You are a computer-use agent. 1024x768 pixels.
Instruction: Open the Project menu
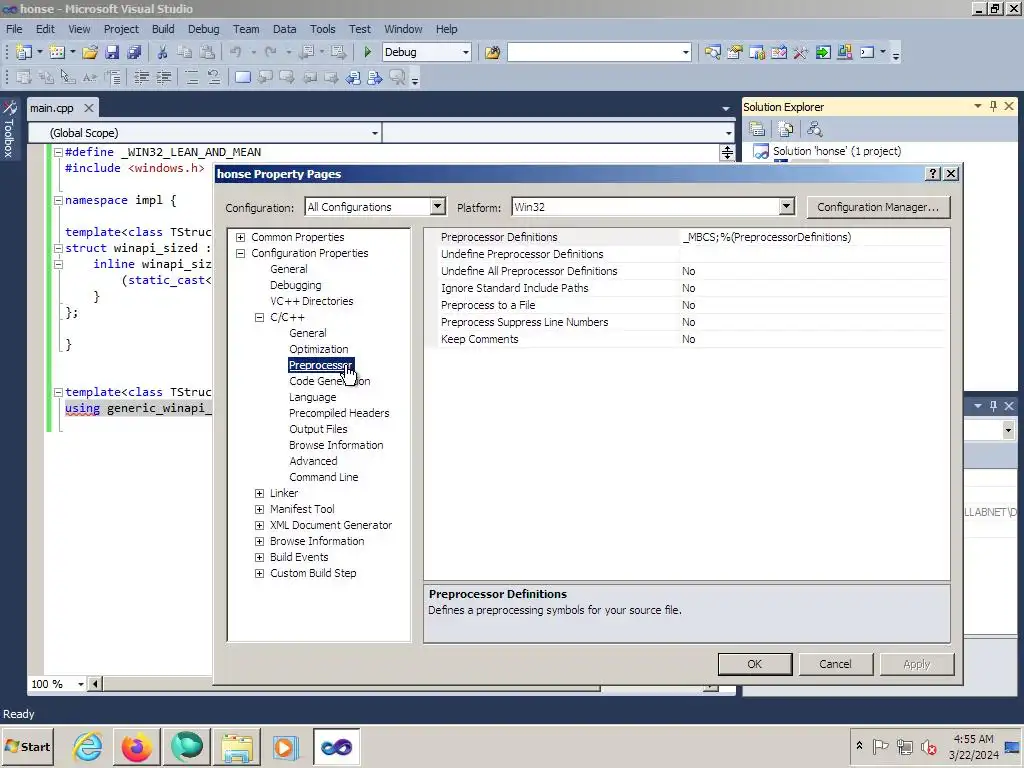pos(121,29)
